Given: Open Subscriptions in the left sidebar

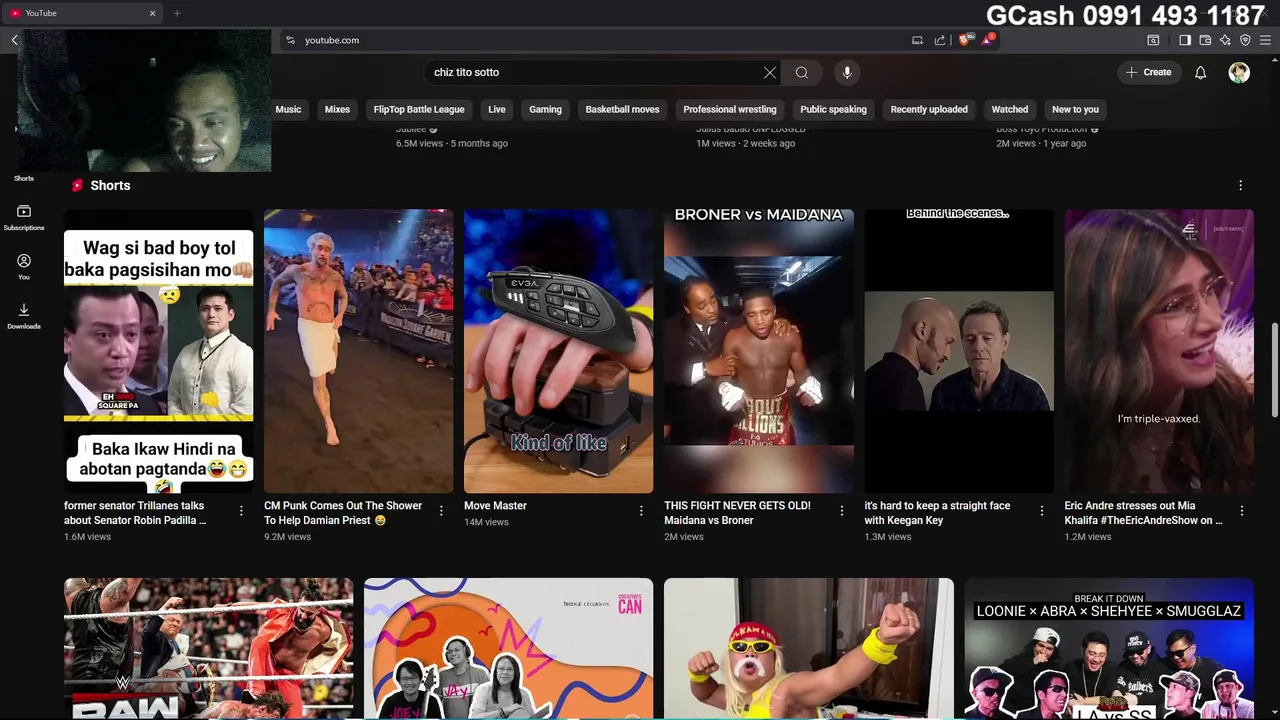Looking at the screenshot, I should (24, 217).
